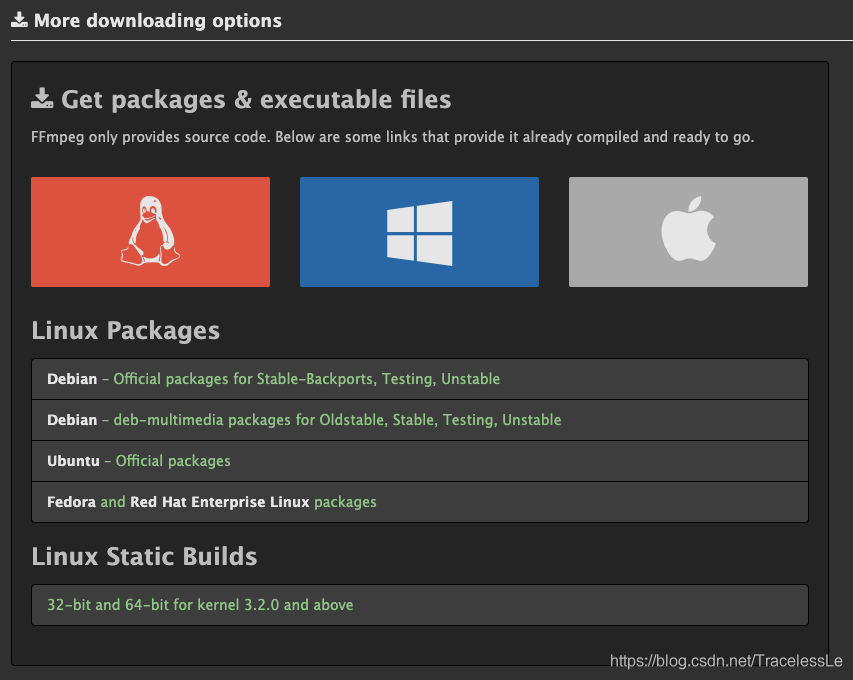Click the Get packages & executable files heading
This screenshot has height=680, width=853.
pos(256,100)
